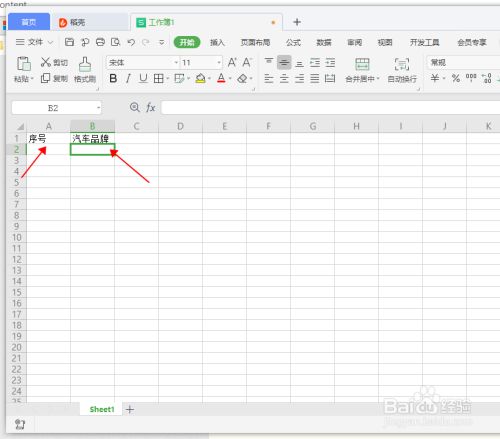Image resolution: width=500 pixels, height=439 pixels.
Task: Justify text across the cell
Action: point(315,79)
